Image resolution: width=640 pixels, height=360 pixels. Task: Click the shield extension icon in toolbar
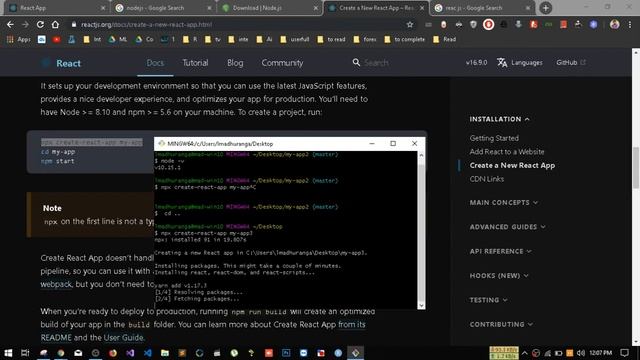point(473,24)
